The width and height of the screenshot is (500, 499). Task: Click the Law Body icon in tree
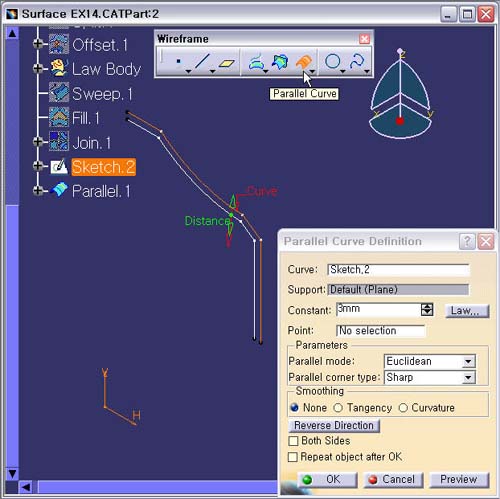pos(59,68)
